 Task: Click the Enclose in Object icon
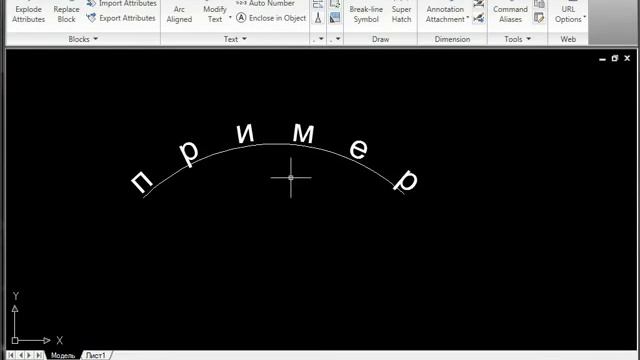tap(241, 18)
